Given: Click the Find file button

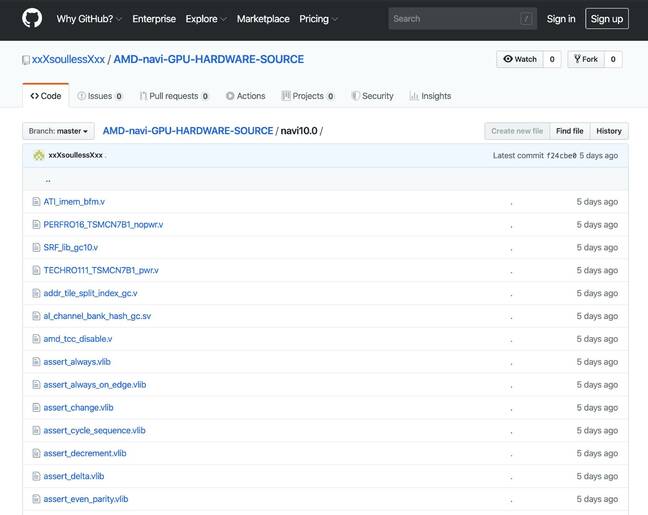Looking at the screenshot, I should (x=569, y=131).
